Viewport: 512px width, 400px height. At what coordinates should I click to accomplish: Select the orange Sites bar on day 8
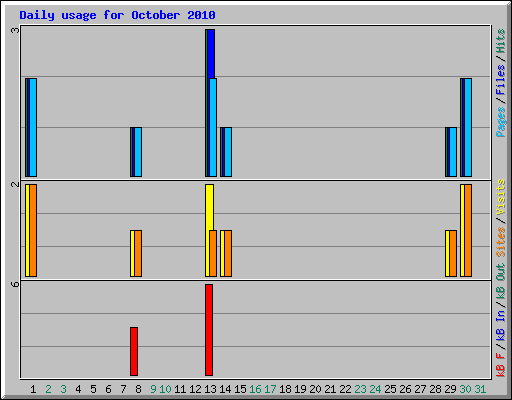[138, 253]
